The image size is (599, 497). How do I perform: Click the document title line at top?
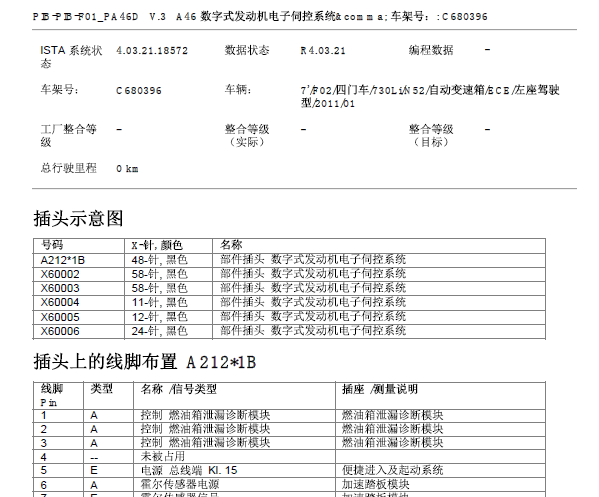[261, 16]
